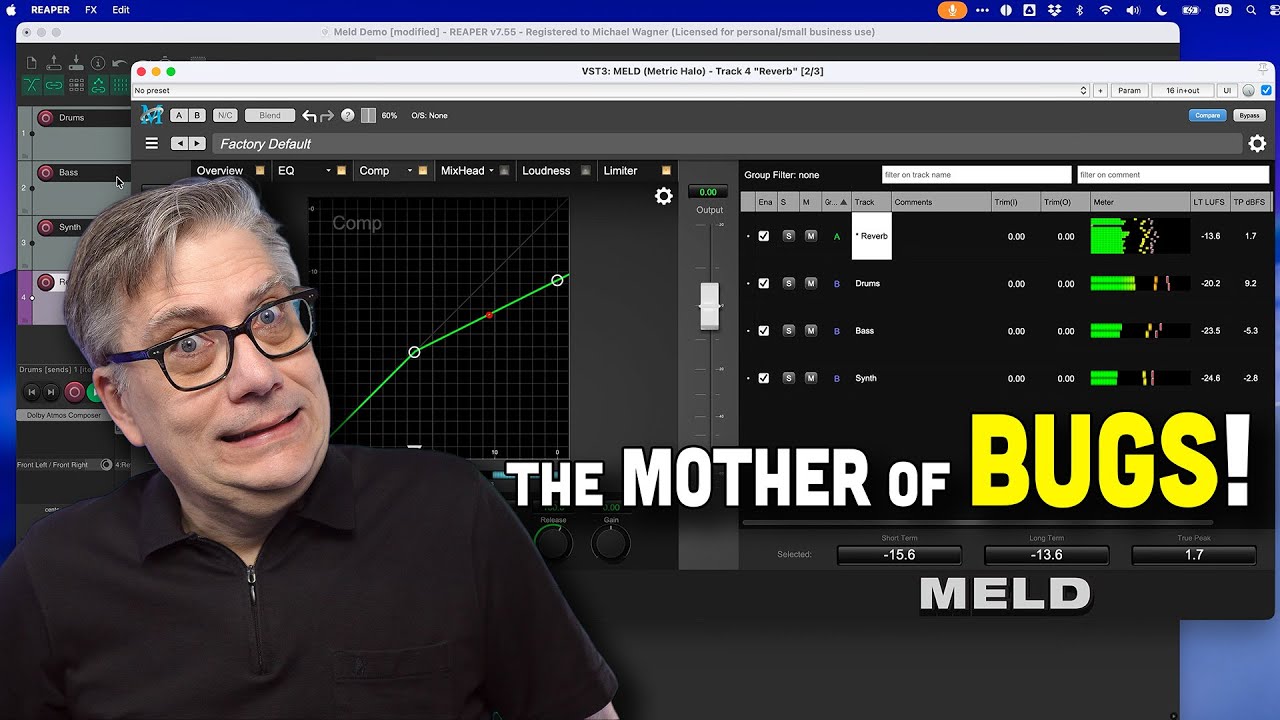Uncheck Enable for the Synth row
The height and width of the screenshot is (720, 1280).
[764, 378]
